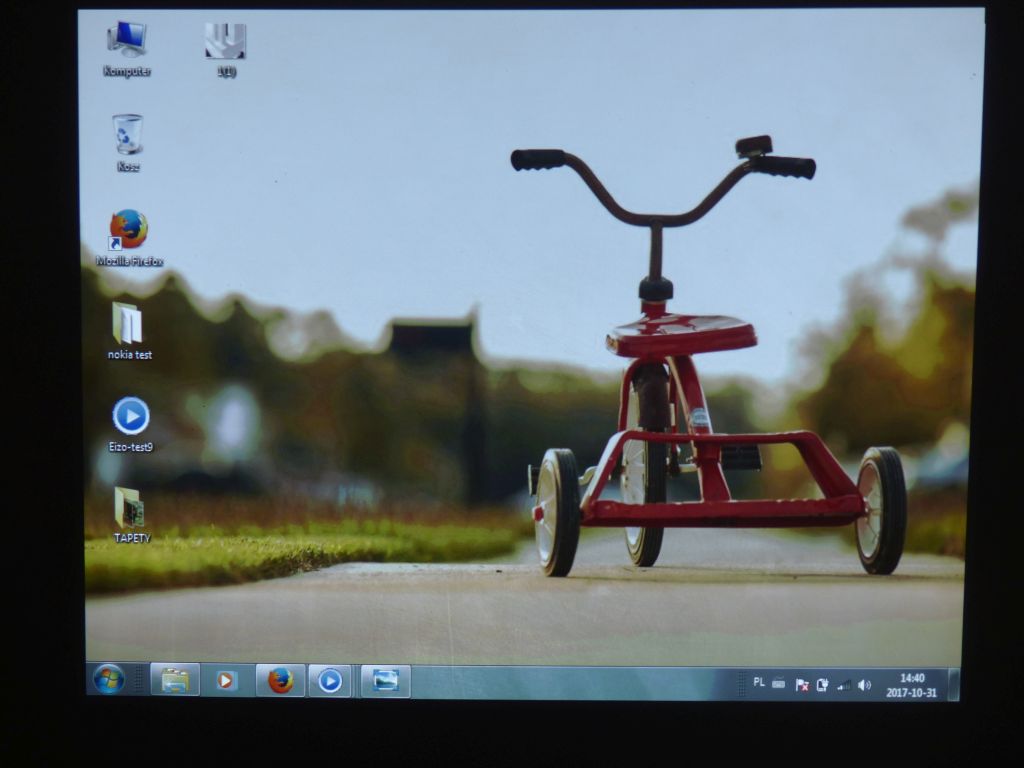Open the network signal tray icon
Screen dimensions: 1024x768
pyautogui.click(x=844, y=685)
